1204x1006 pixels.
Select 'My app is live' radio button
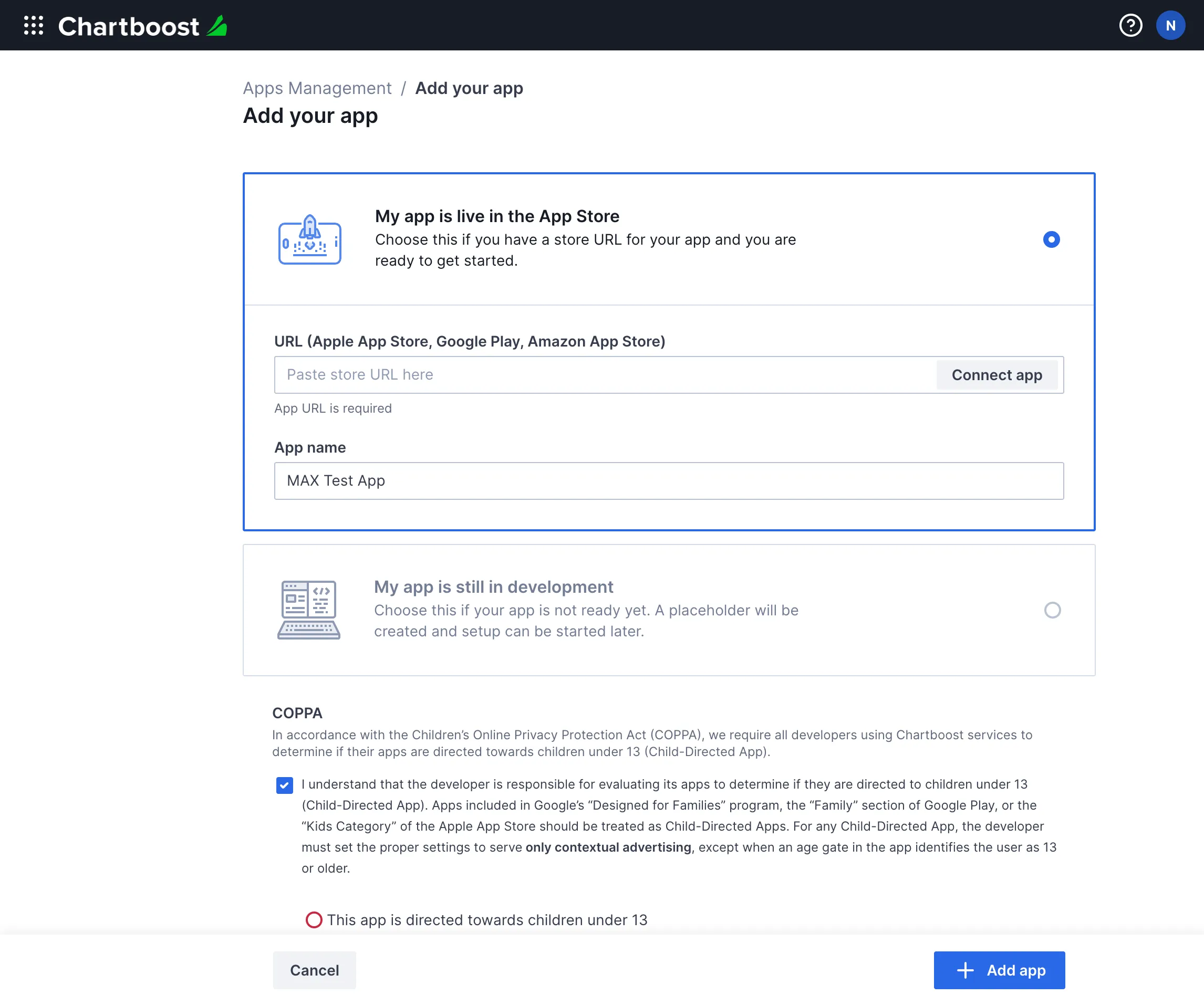(1051, 239)
